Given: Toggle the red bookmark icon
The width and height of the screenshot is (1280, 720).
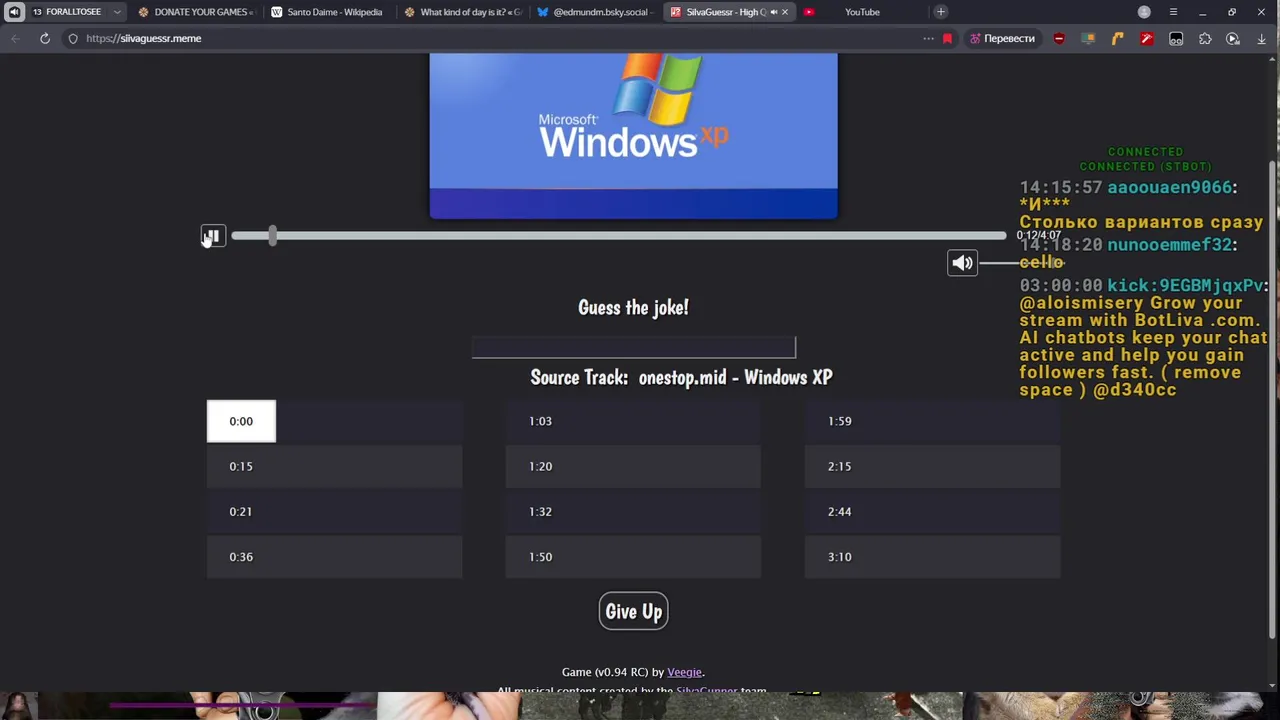Looking at the screenshot, I should click(x=947, y=38).
